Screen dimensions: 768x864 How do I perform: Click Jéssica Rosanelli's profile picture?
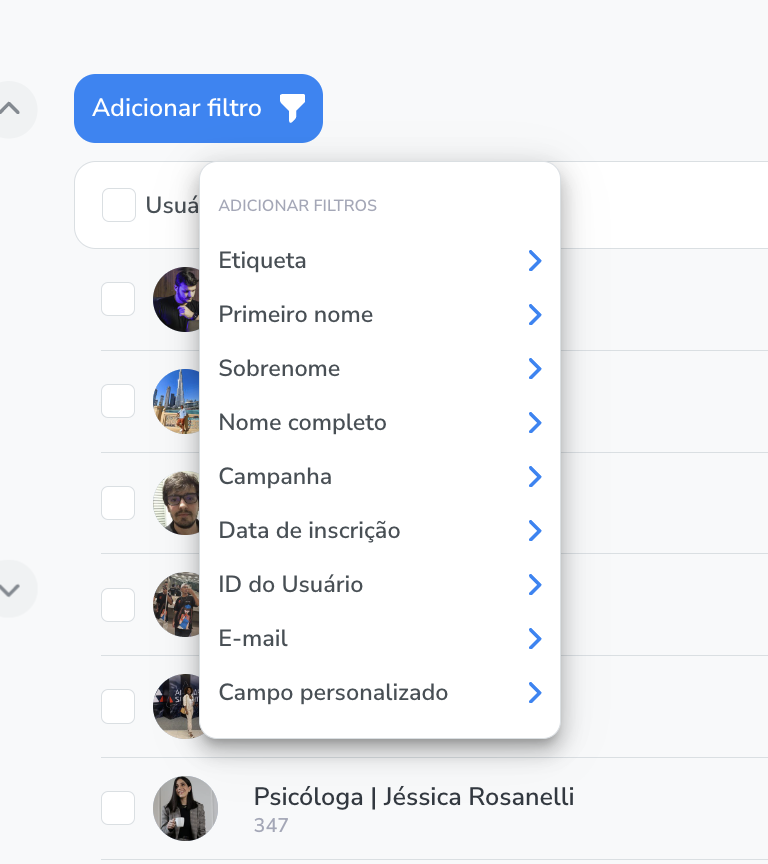point(185,808)
